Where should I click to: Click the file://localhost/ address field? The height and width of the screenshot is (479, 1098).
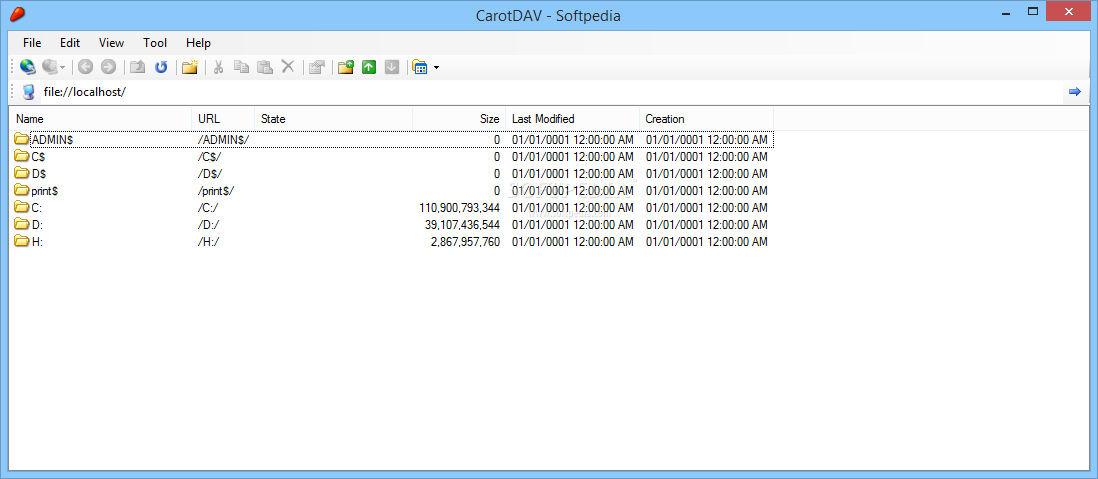[x=550, y=92]
